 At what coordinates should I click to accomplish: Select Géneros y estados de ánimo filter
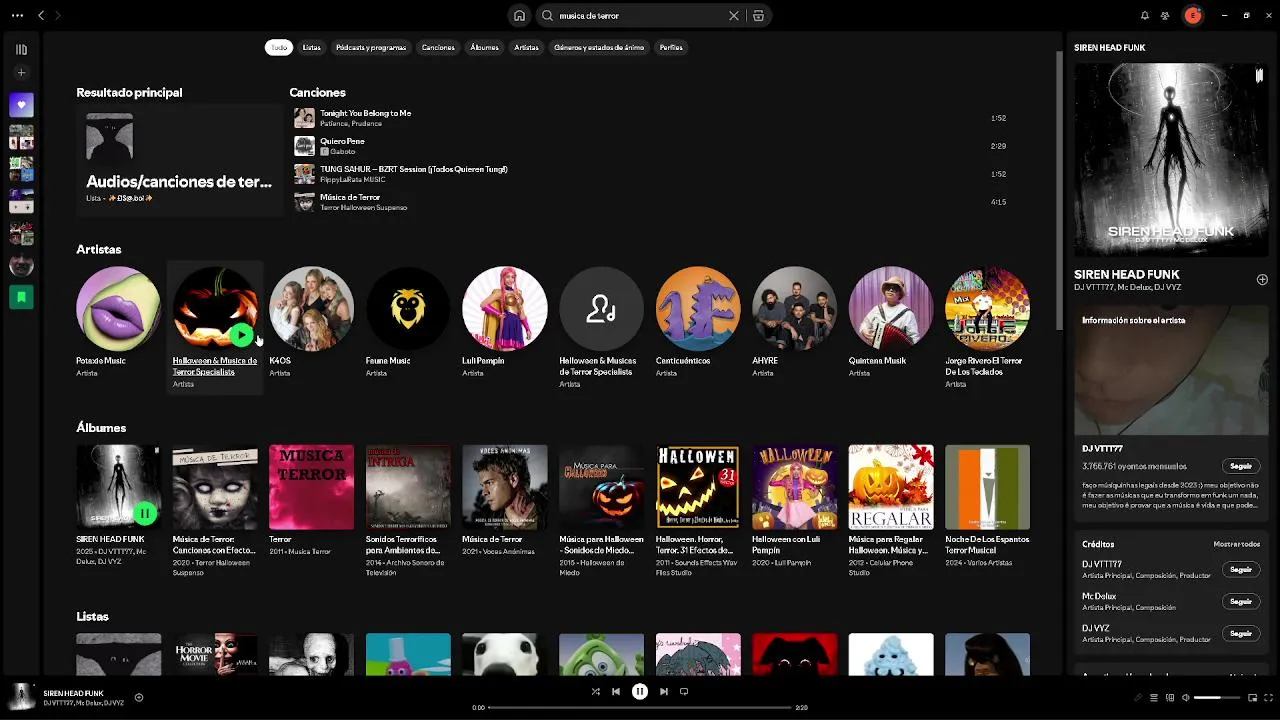[x=599, y=47]
